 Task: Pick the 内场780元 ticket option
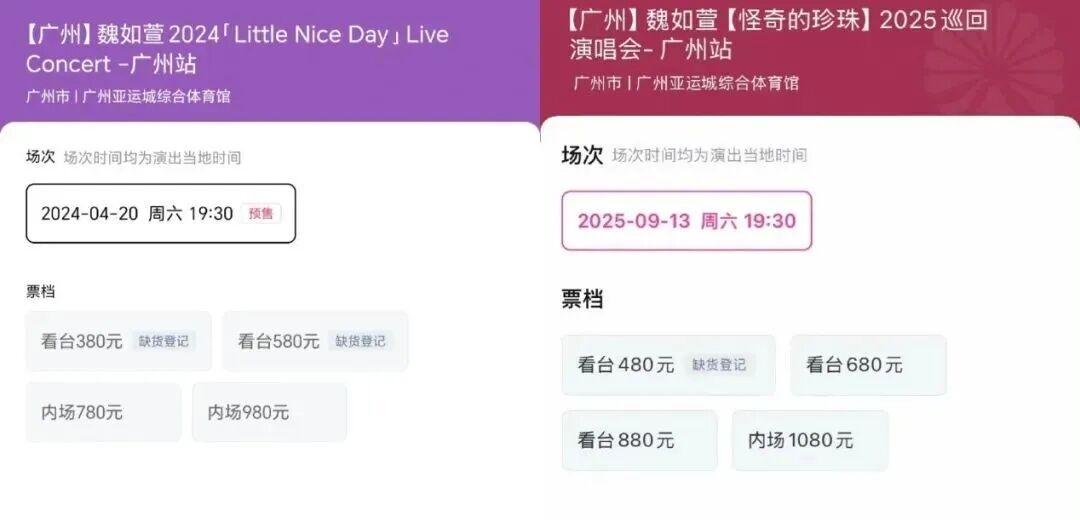click(x=103, y=412)
